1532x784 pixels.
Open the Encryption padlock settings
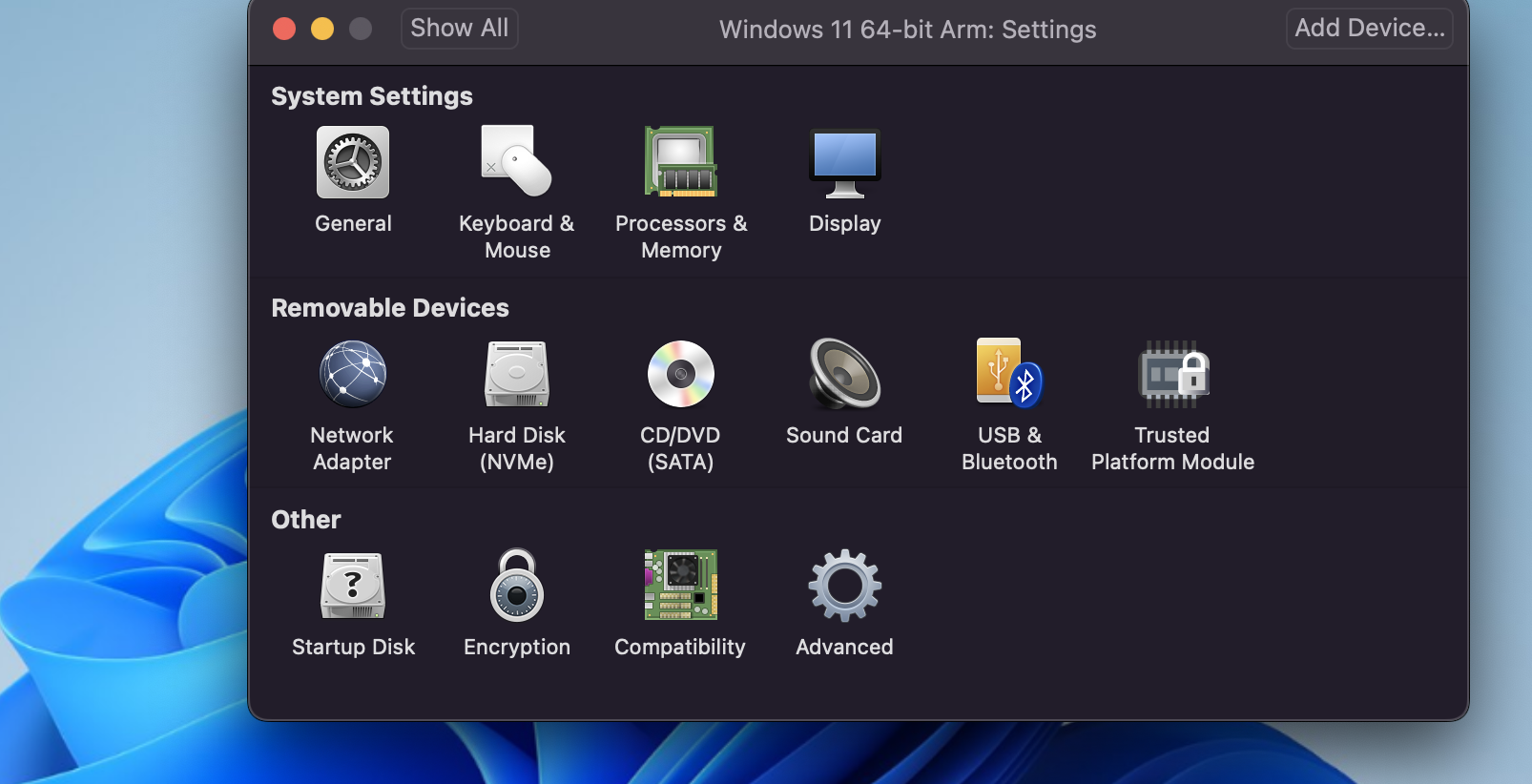[516, 587]
